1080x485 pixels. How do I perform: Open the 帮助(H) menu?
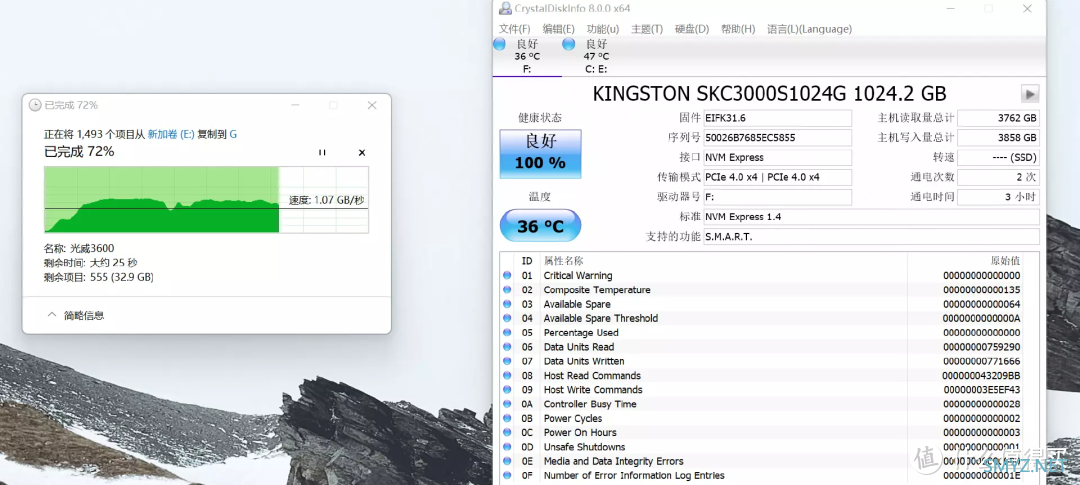coord(738,29)
